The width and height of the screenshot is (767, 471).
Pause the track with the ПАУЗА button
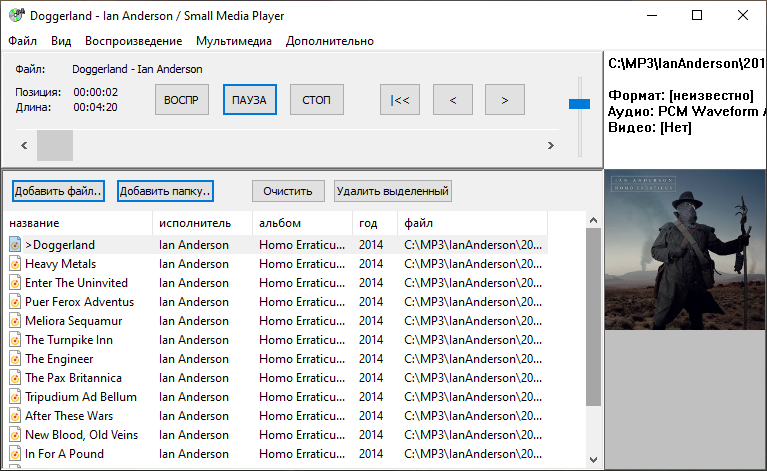click(249, 100)
